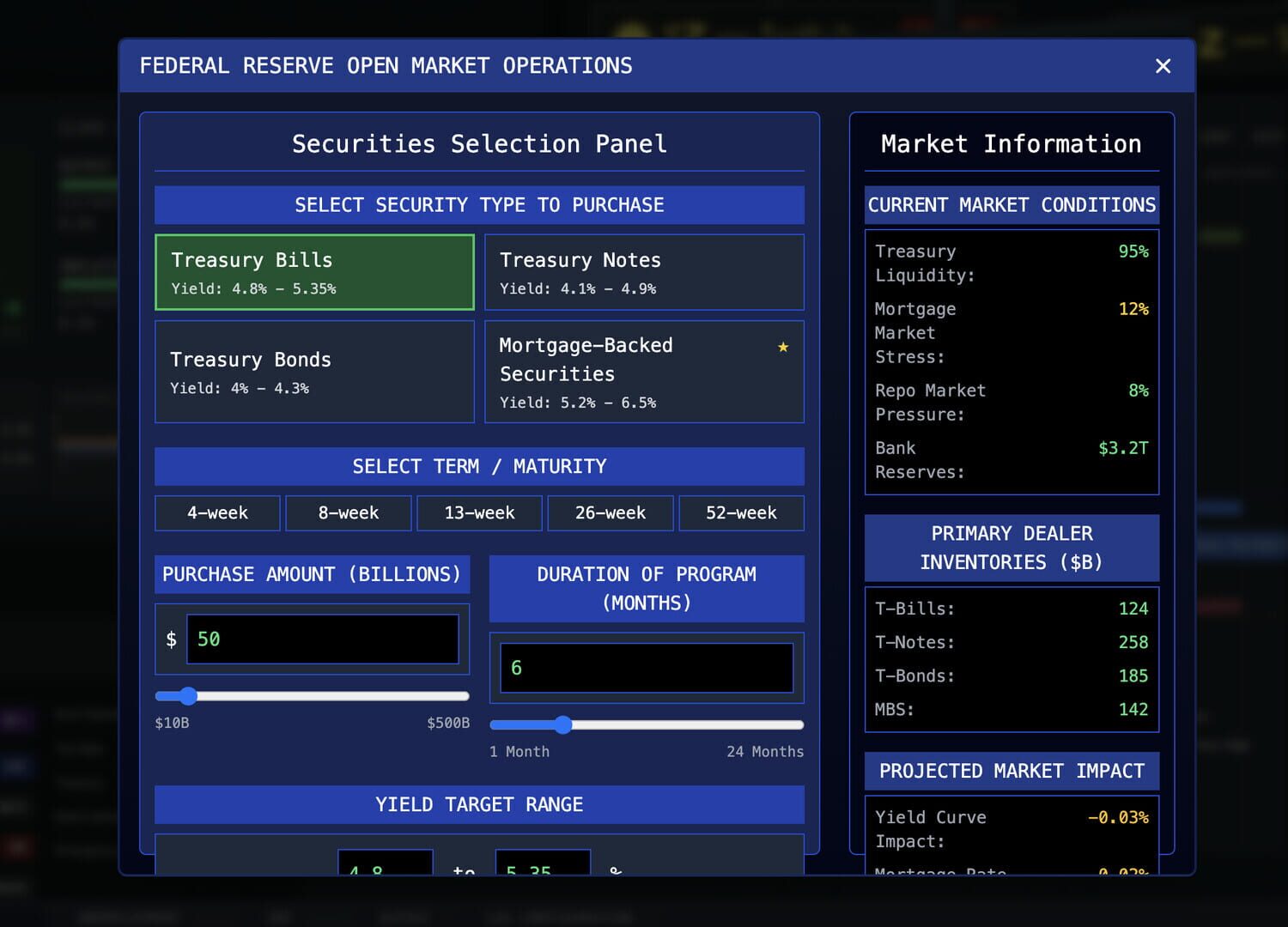Set maturity to 13-week
This screenshot has height=927, width=1288.
(x=479, y=513)
